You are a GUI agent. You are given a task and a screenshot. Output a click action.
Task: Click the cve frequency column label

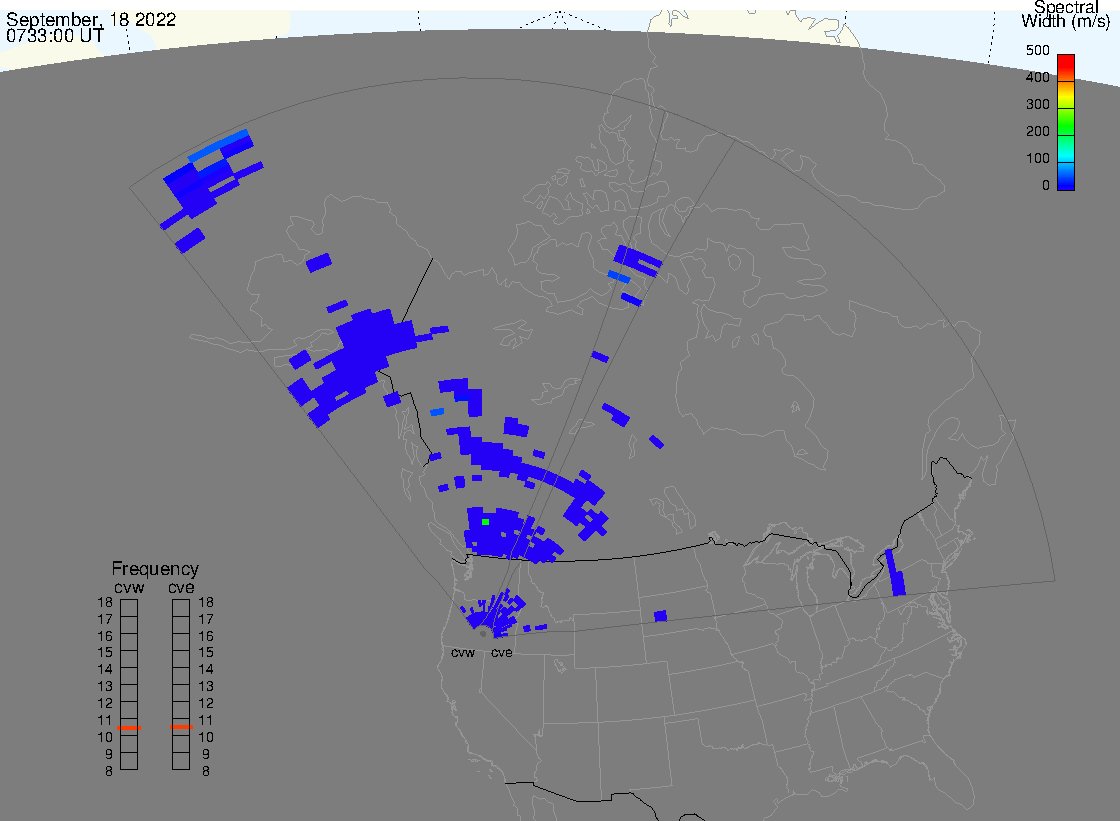181,588
